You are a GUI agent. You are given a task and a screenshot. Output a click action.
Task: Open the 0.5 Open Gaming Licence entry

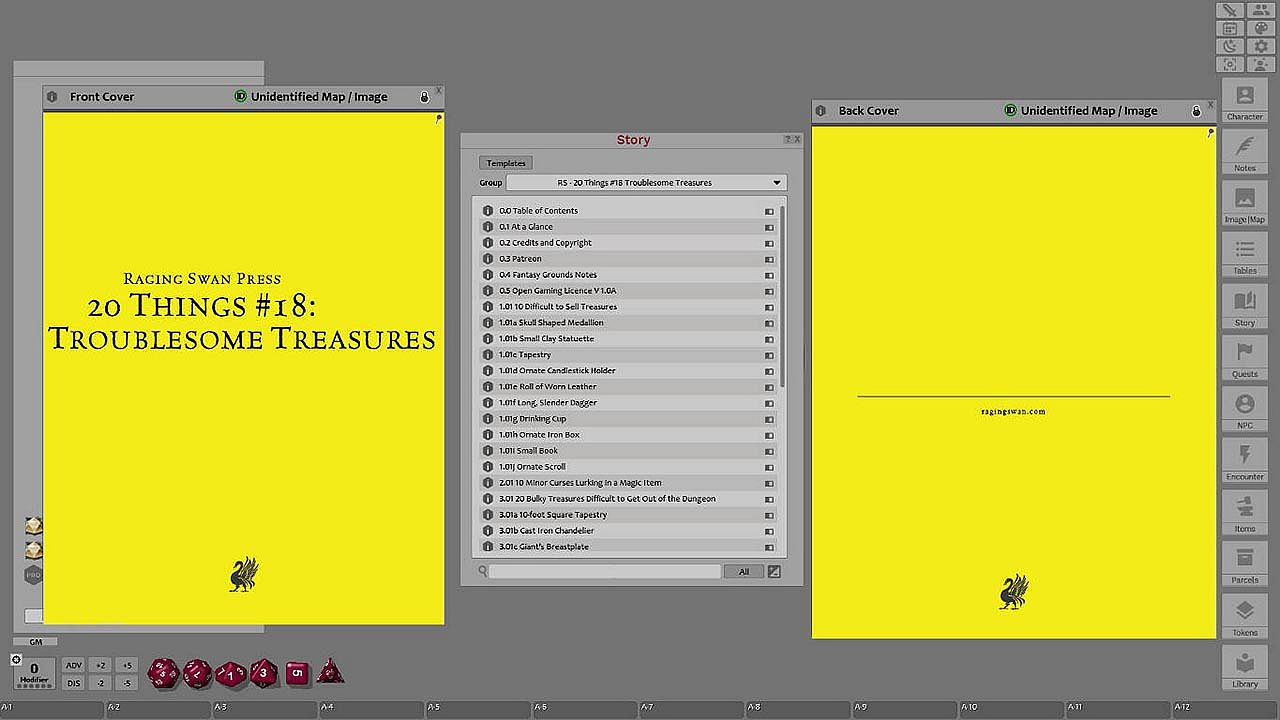[629, 291]
